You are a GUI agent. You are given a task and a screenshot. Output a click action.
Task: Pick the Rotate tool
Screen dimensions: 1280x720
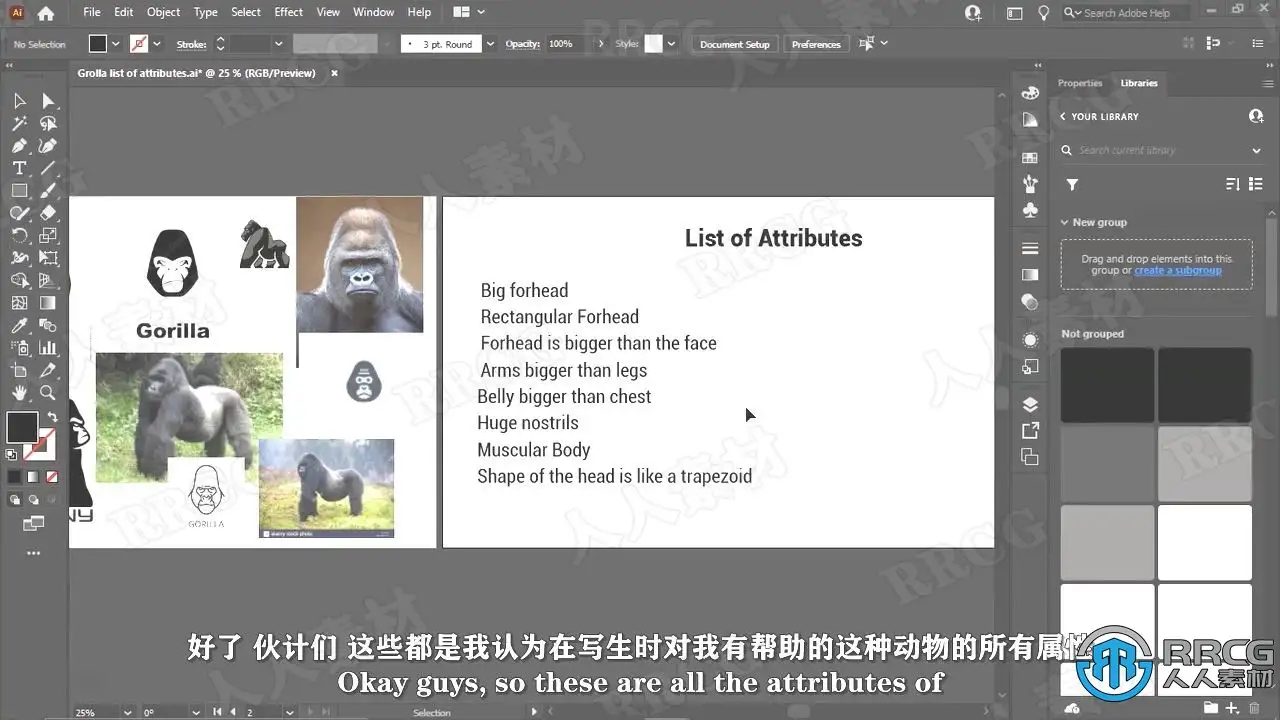(x=19, y=236)
